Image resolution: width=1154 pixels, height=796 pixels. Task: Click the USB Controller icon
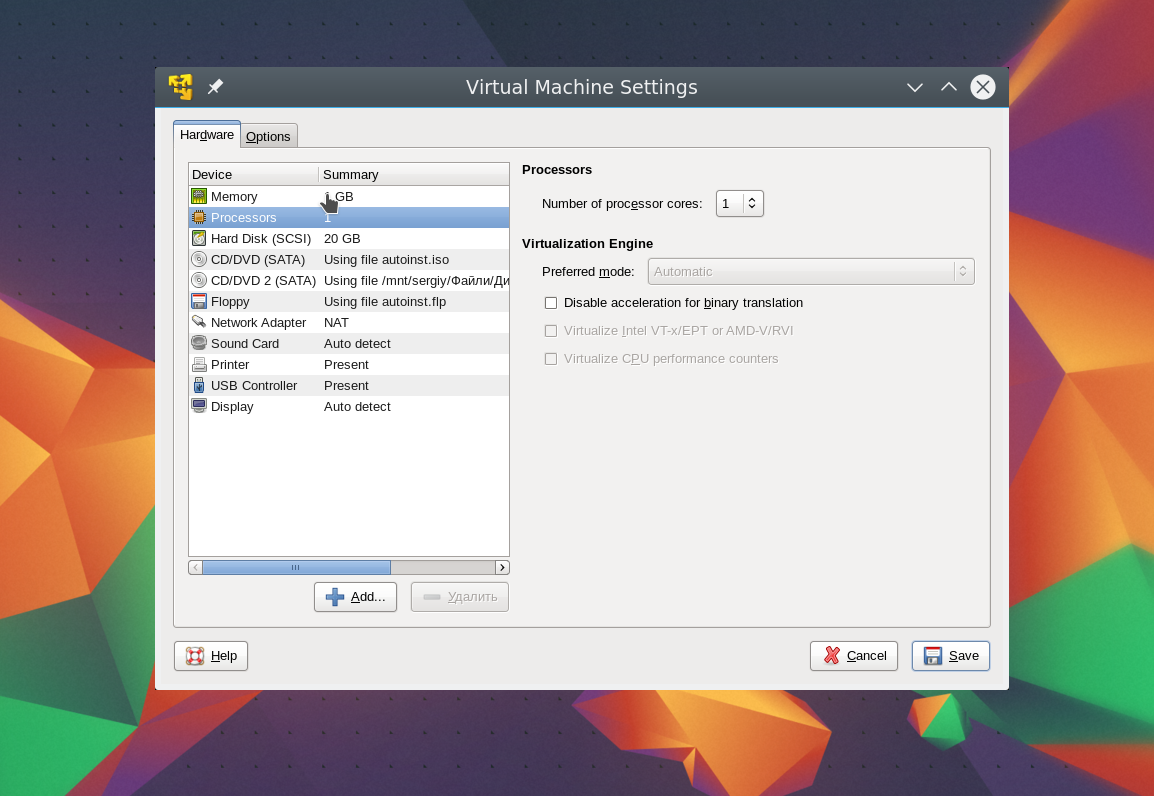[x=199, y=386]
